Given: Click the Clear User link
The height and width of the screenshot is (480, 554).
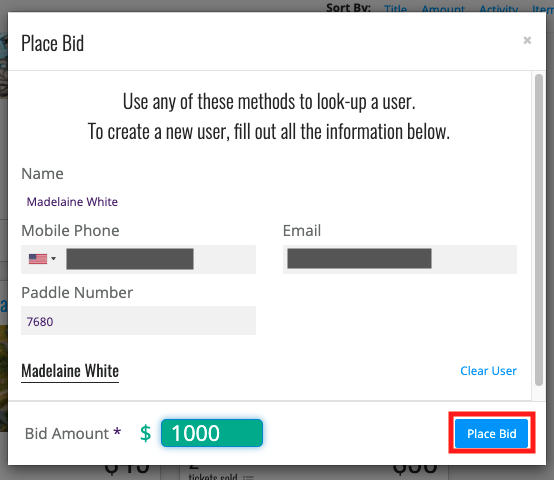Looking at the screenshot, I should click(488, 371).
